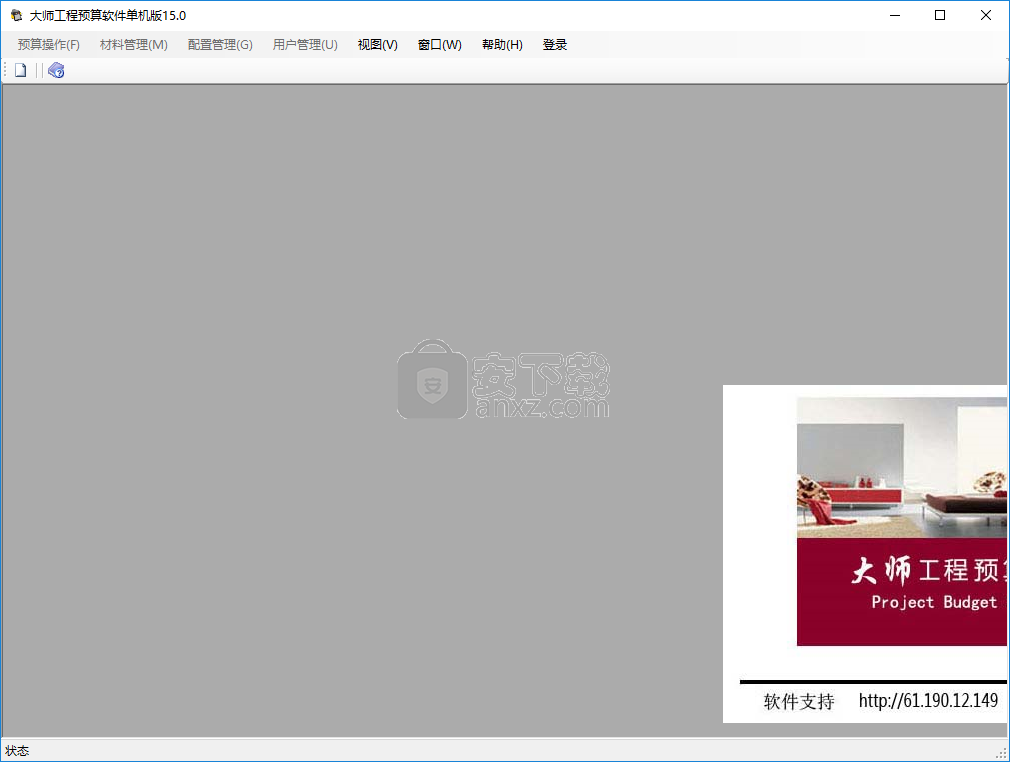Click the application icon in title bar
Viewport: 1010px width, 762px height.
16,15
